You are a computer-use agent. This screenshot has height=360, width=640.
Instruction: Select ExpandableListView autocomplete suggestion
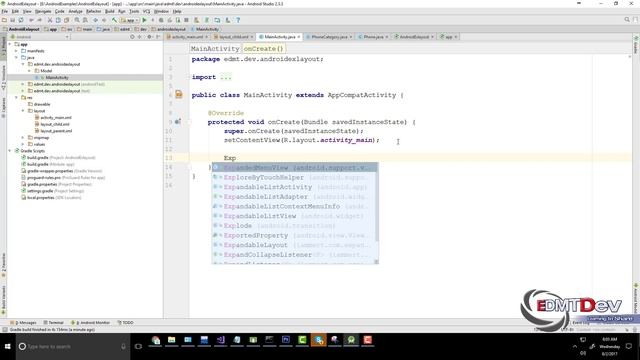coord(294,216)
